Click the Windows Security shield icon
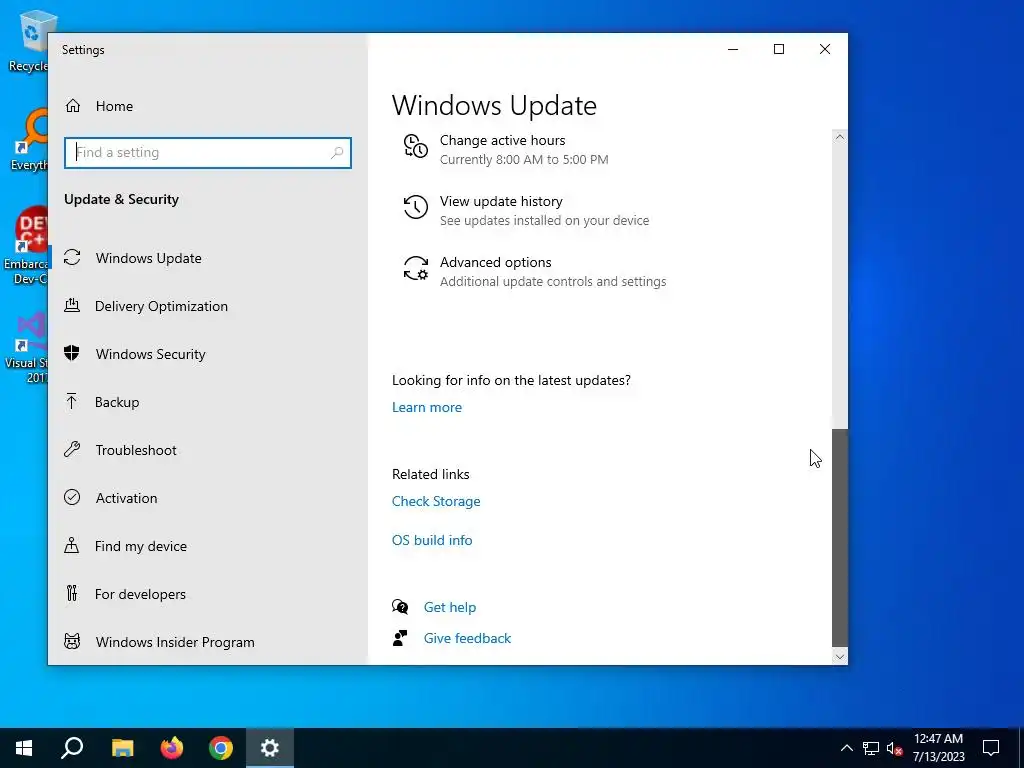The image size is (1024, 768). (72, 353)
